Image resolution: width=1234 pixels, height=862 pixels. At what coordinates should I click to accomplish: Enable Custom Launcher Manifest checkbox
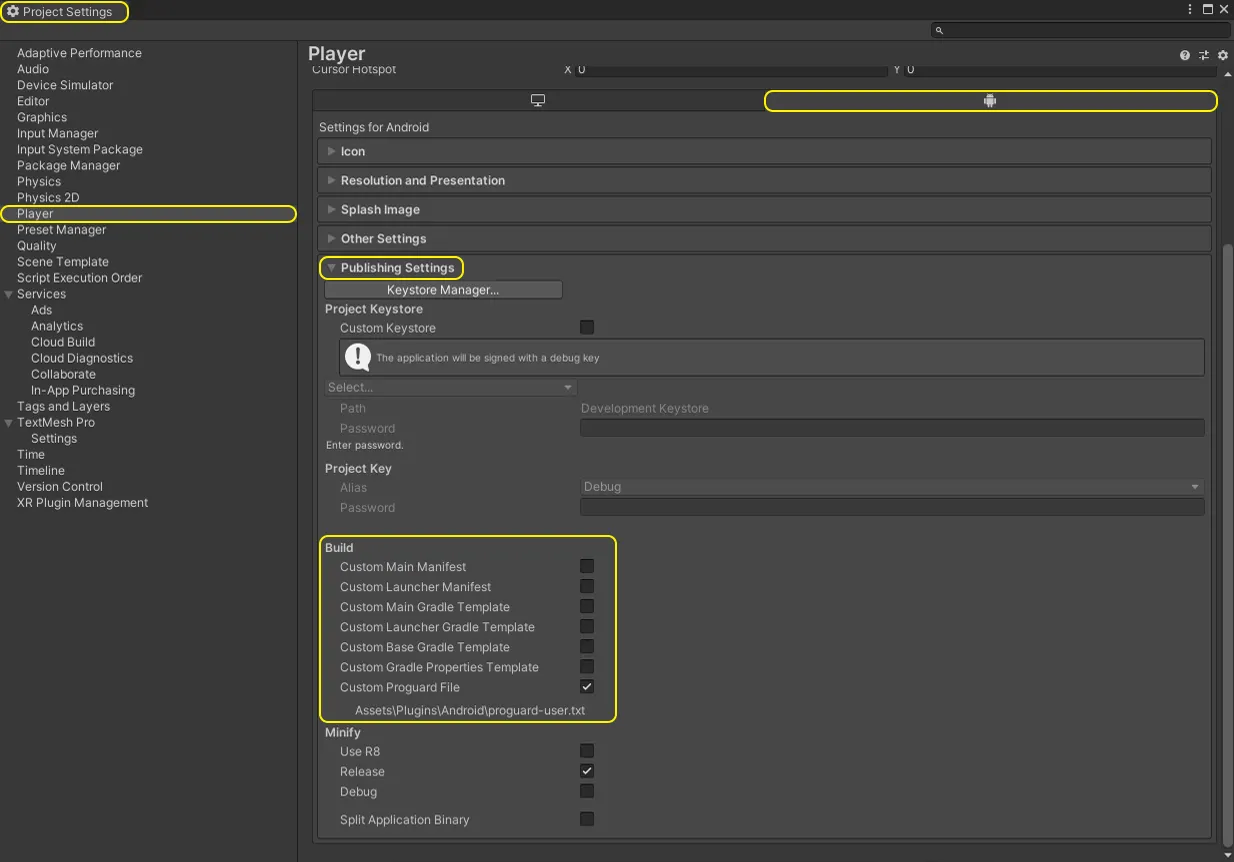tap(587, 586)
